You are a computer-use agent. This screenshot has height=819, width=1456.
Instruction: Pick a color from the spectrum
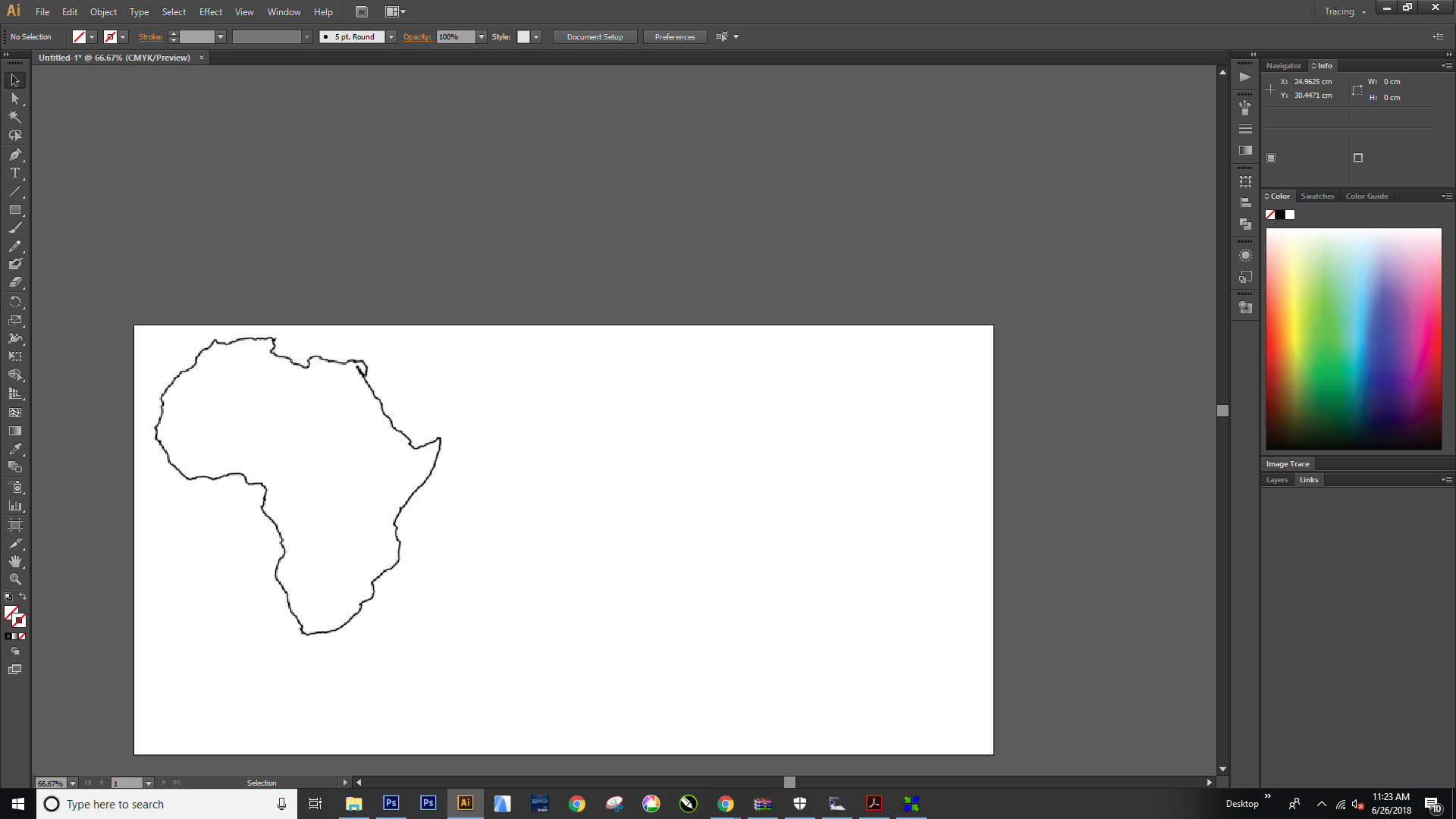pos(1353,337)
